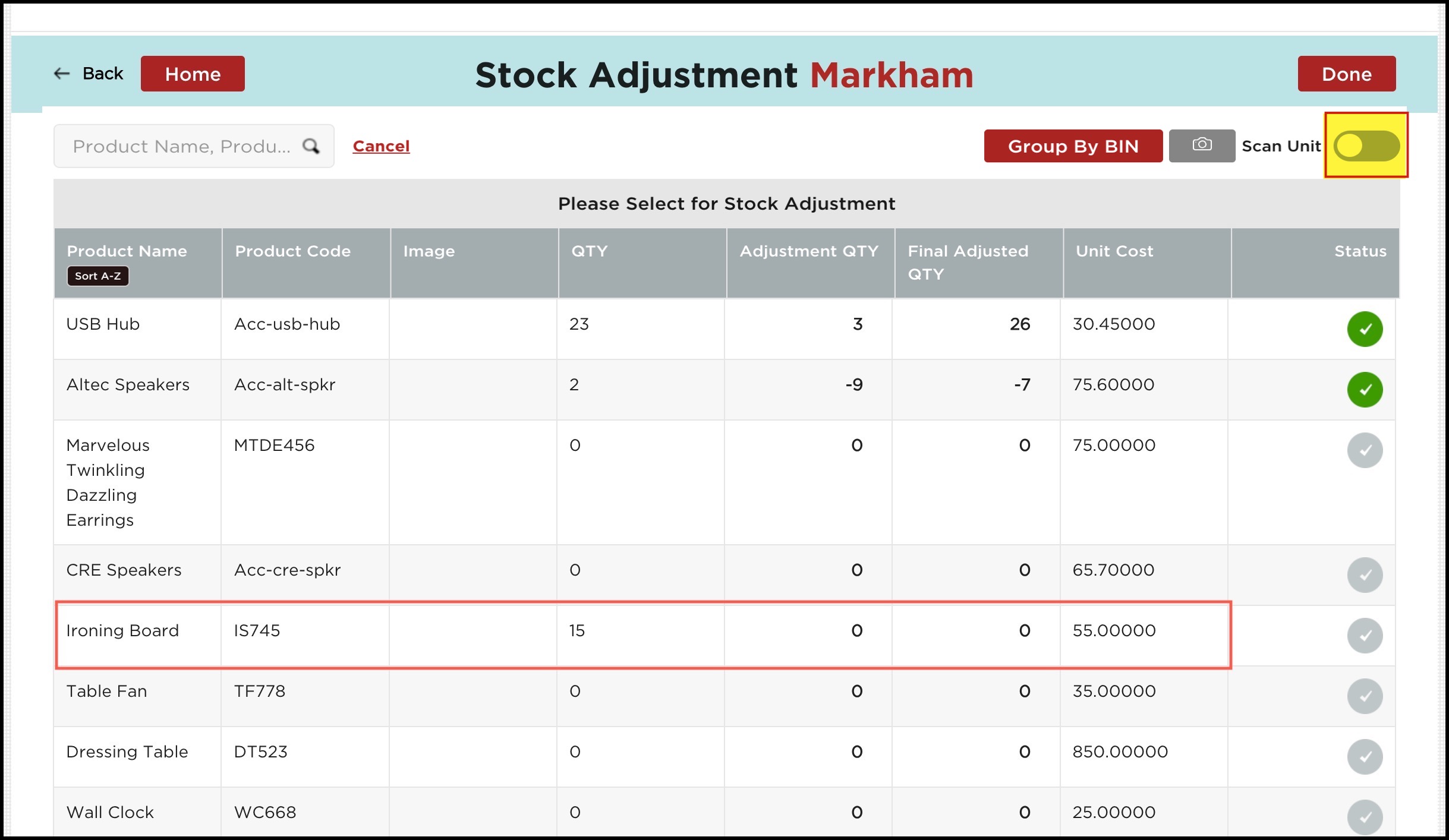Toggle status check for CRE Speakers
Viewport: 1449px width, 840px height.
(x=1364, y=574)
